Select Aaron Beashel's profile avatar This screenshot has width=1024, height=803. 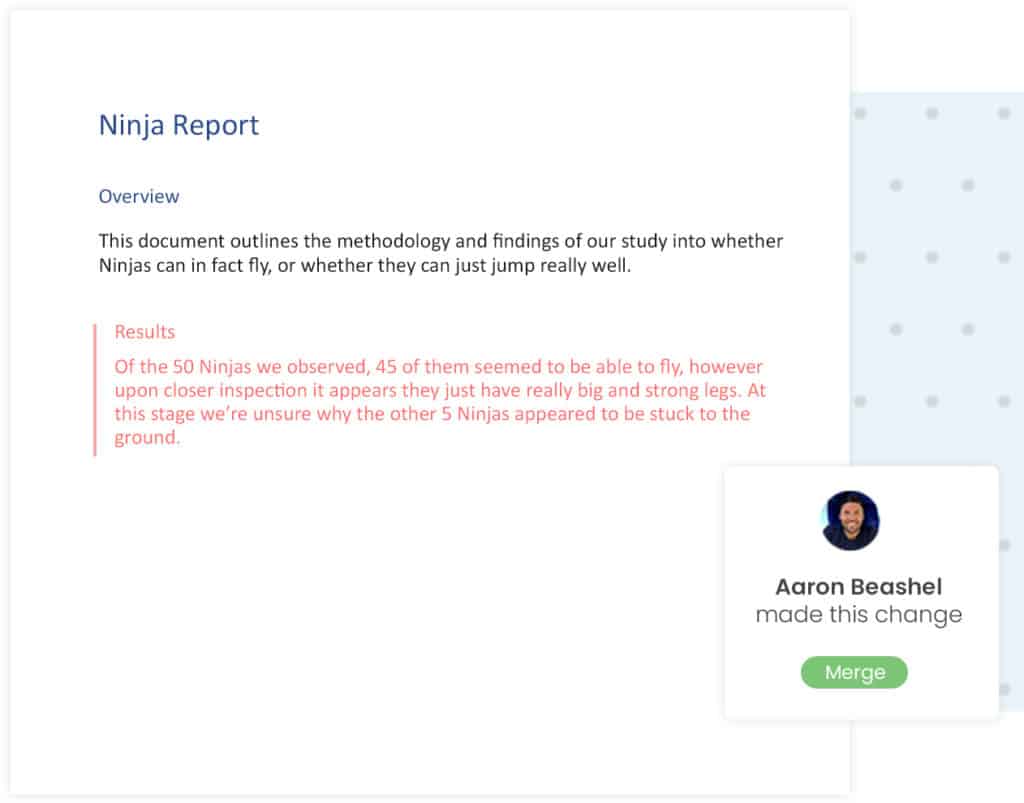click(850, 520)
